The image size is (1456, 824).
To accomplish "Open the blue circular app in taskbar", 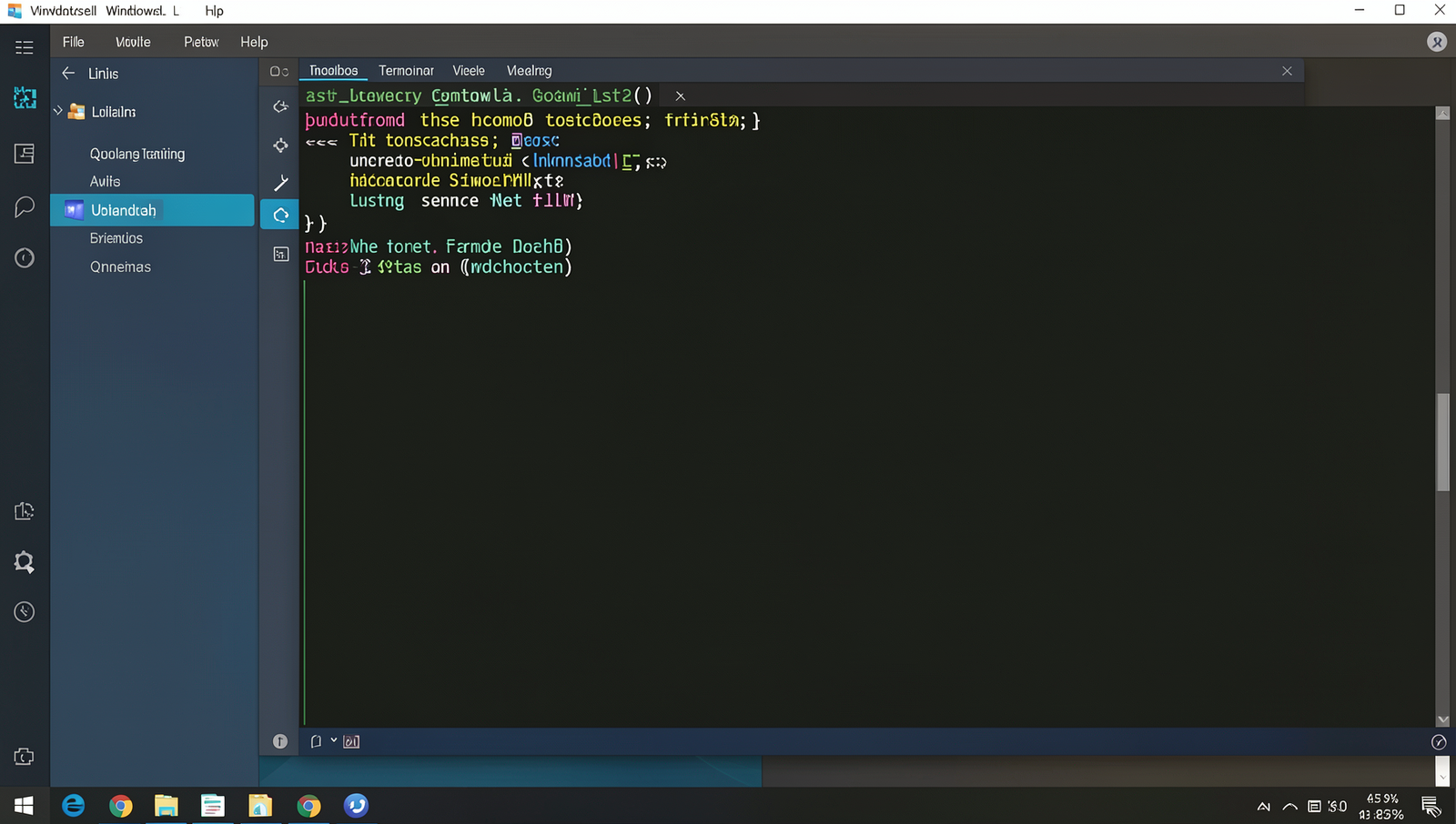I will pyautogui.click(x=356, y=806).
